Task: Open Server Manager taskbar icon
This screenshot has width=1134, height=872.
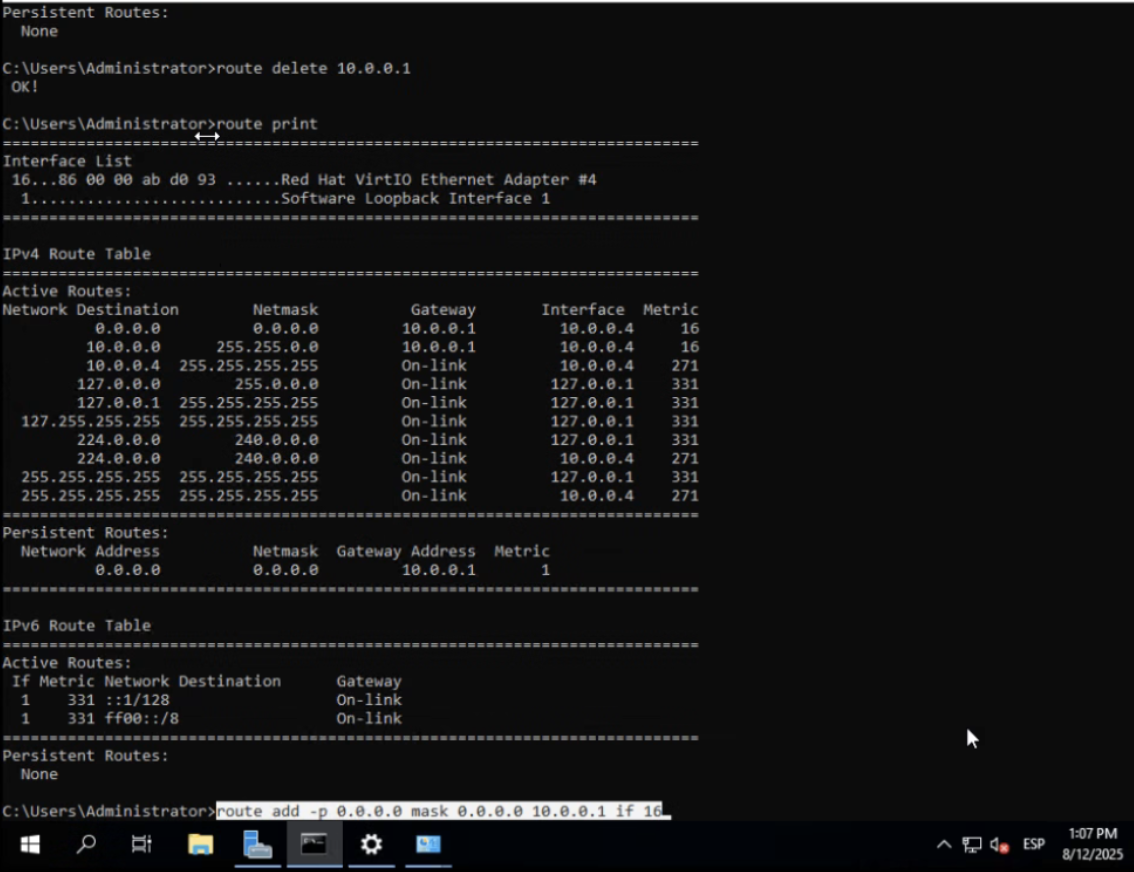Action: pyautogui.click(x=257, y=844)
